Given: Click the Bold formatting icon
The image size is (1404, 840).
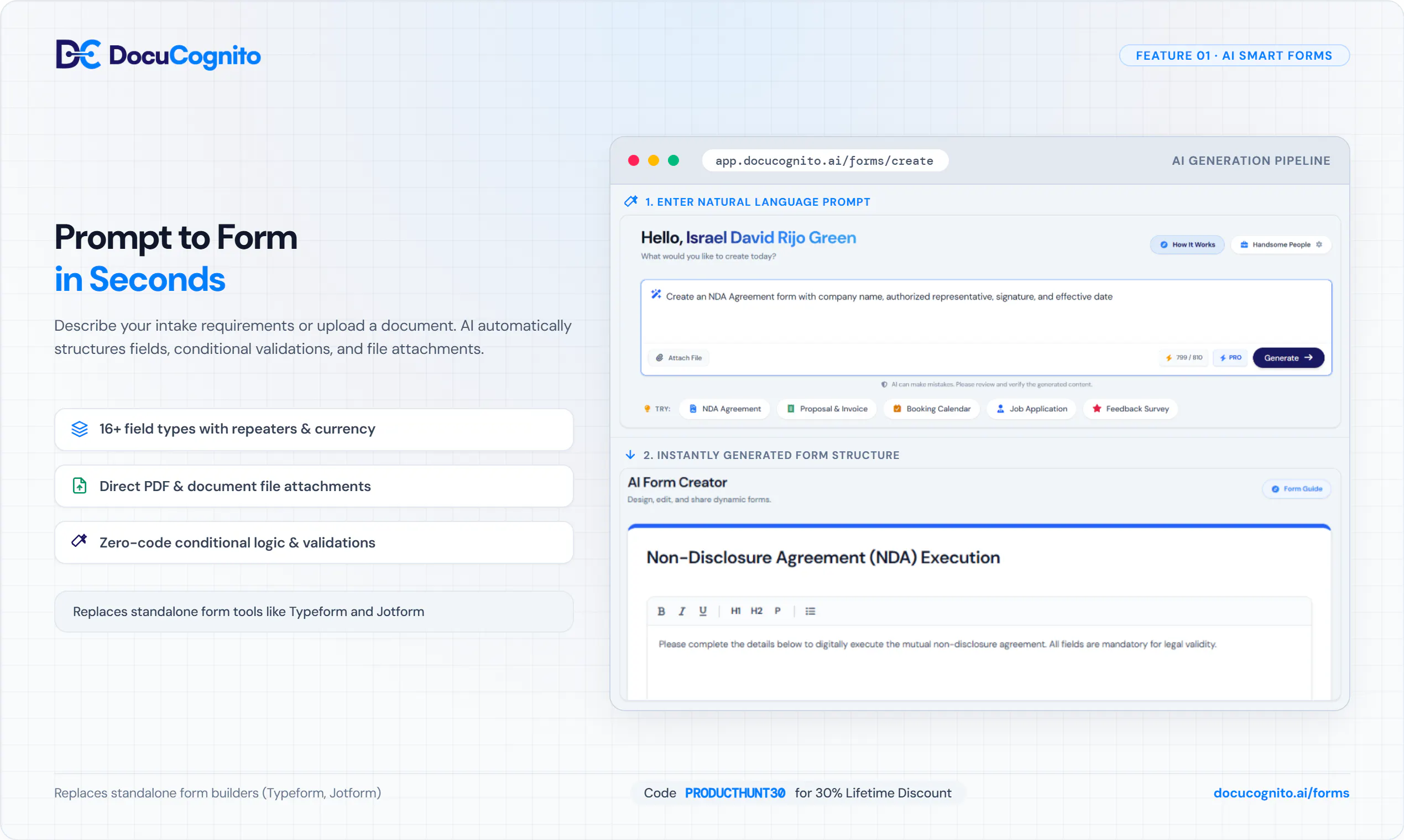Looking at the screenshot, I should coord(661,611).
